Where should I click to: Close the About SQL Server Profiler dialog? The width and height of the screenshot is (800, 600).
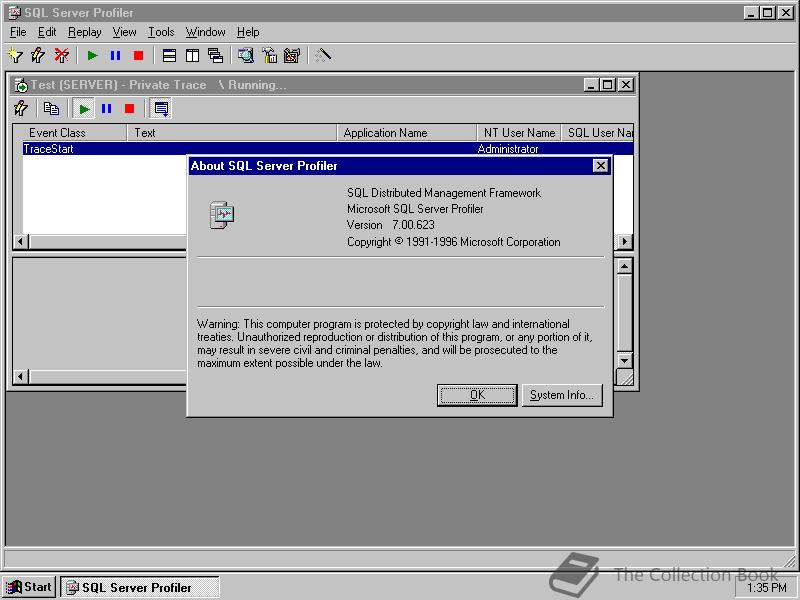[601, 165]
